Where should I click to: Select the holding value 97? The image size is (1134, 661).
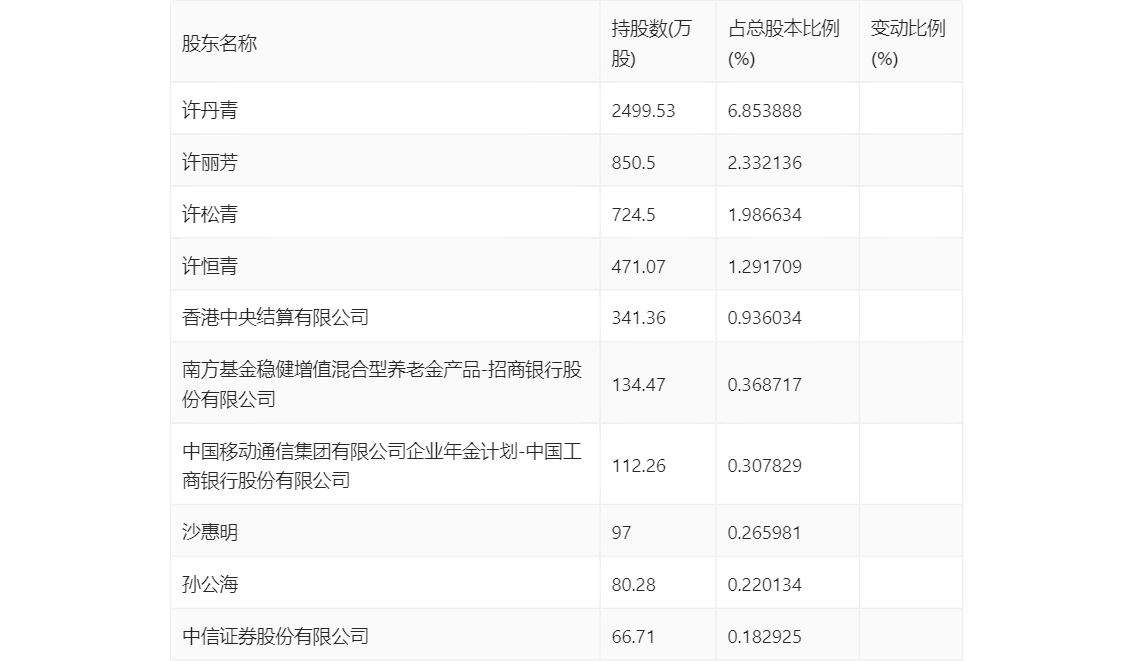pos(621,533)
